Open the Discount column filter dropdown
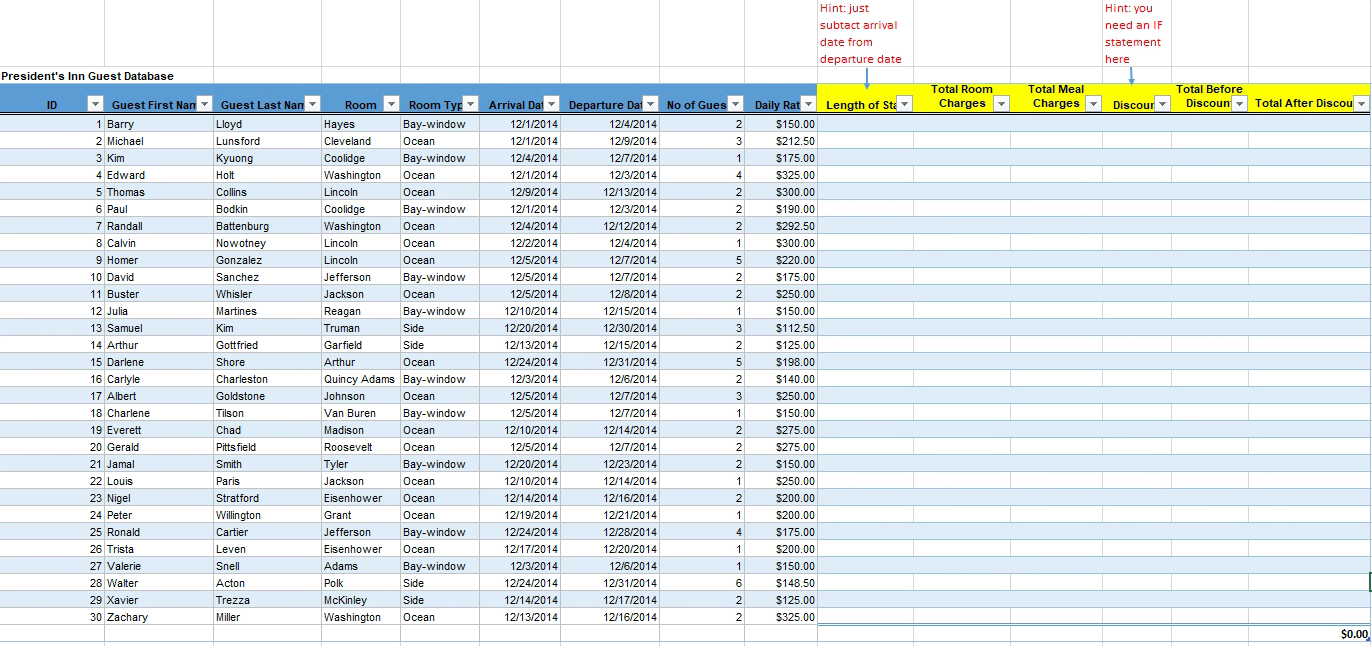Image resolution: width=1372 pixels, height=646 pixels. tap(1162, 103)
